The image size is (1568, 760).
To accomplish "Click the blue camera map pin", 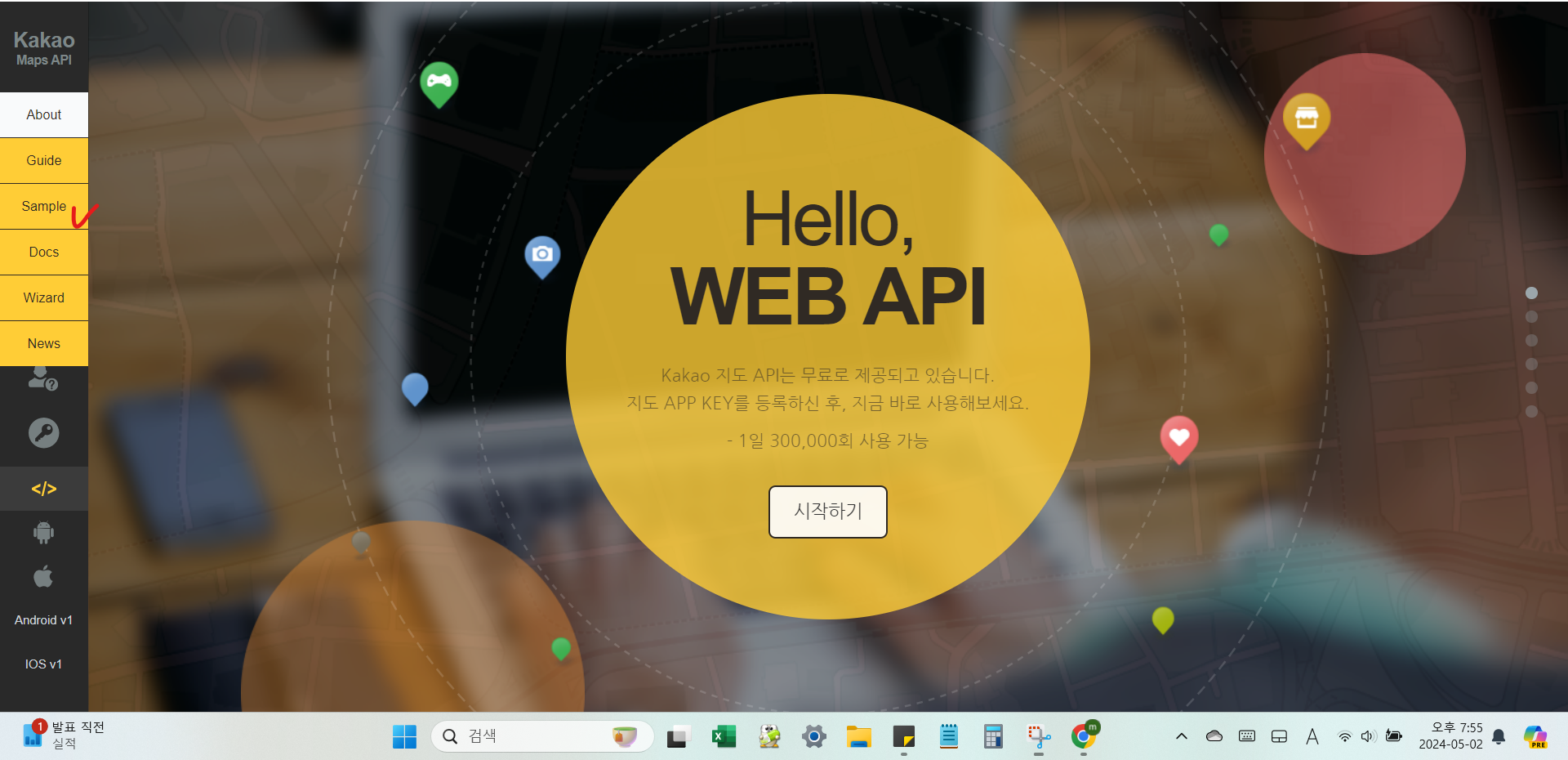I will pos(542,257).
